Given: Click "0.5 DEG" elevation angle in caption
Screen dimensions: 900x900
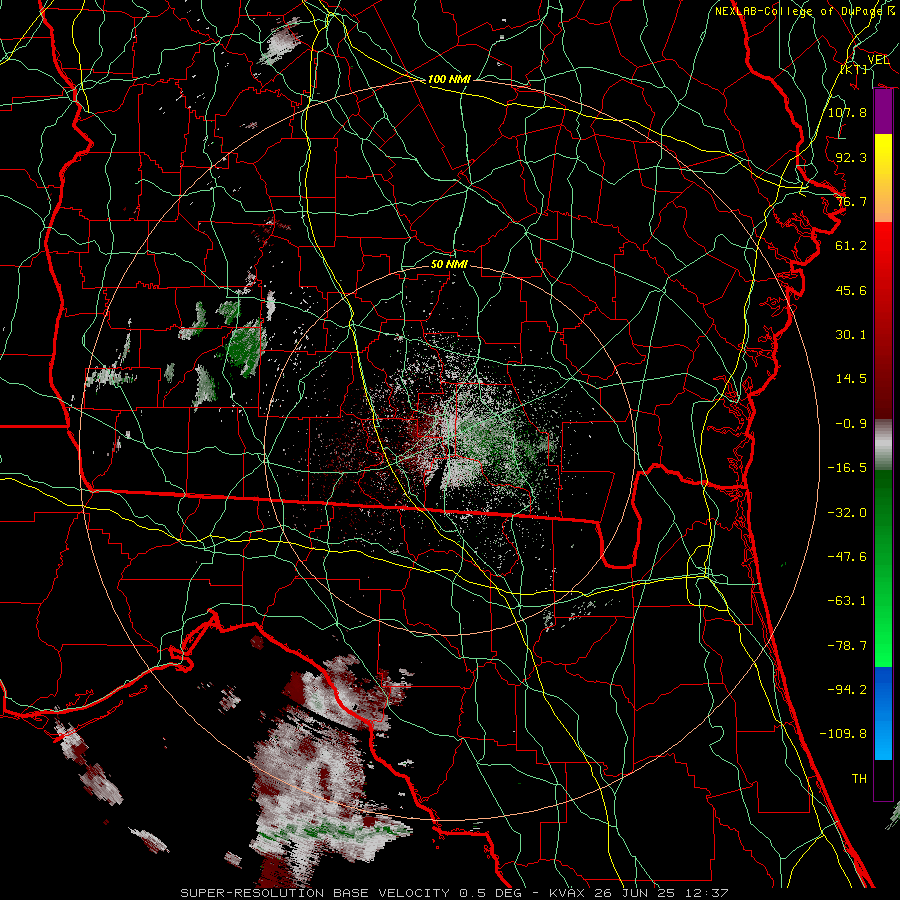Looking at the screenshot, I should tap(490, 893).
